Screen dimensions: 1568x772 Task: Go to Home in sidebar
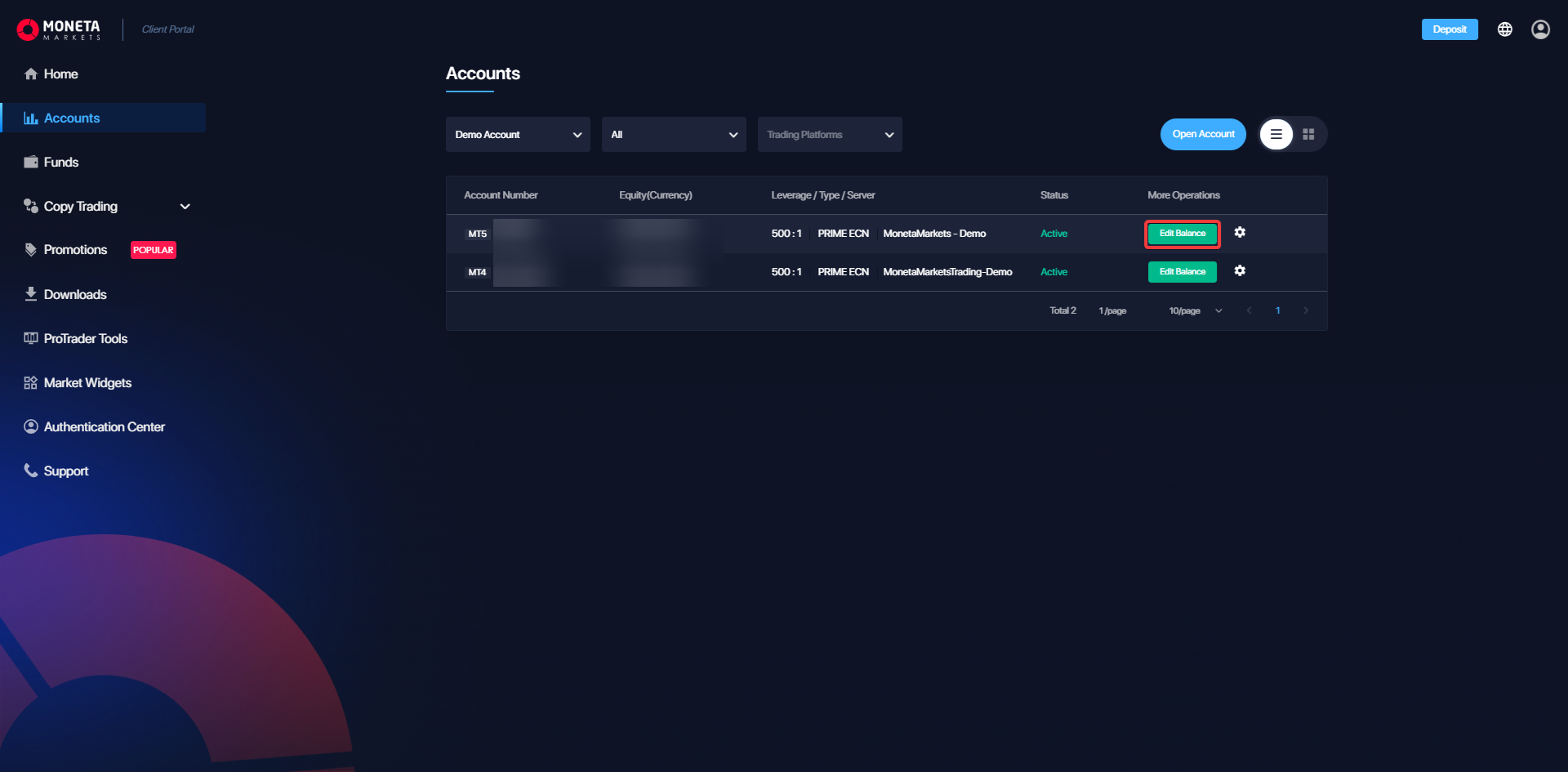point(103,74)
